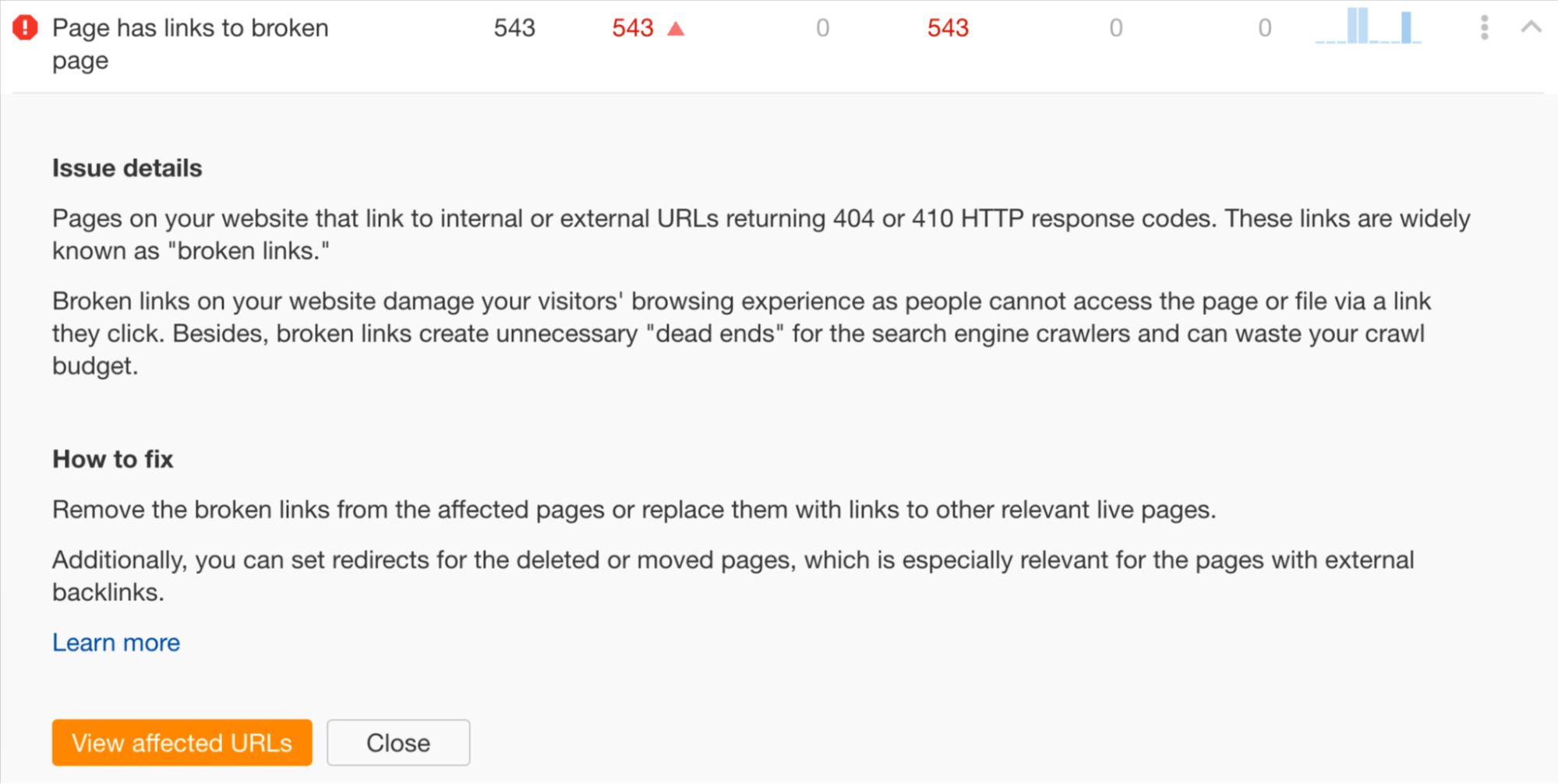1558x784 pixels.
Task: Click the 'Issue details' section heading
Action: click(x=126, y=167)
